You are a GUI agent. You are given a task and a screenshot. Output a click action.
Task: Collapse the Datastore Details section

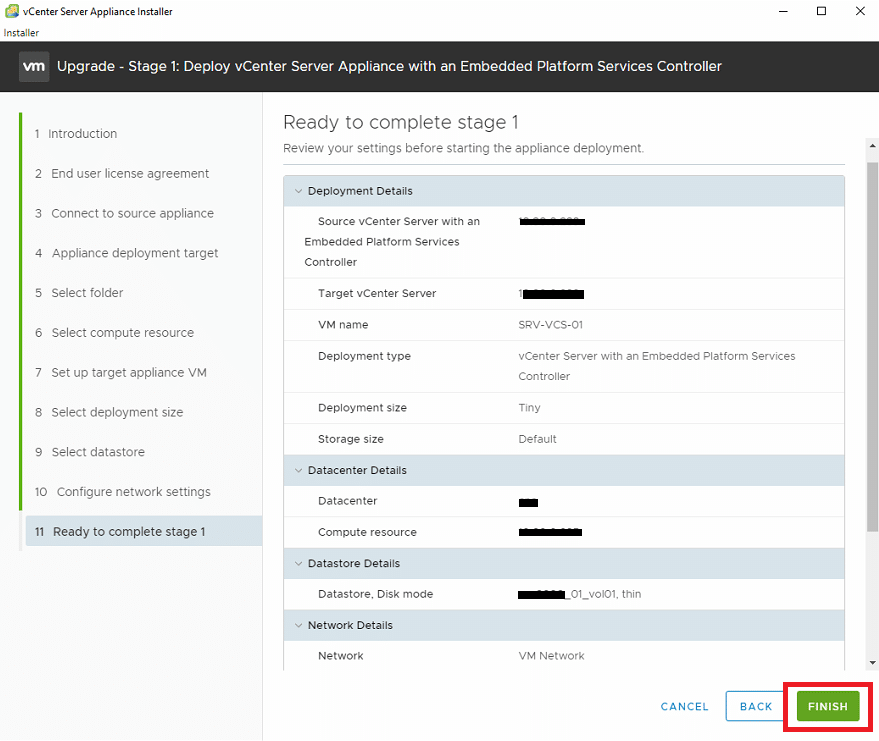coord(298,563)
